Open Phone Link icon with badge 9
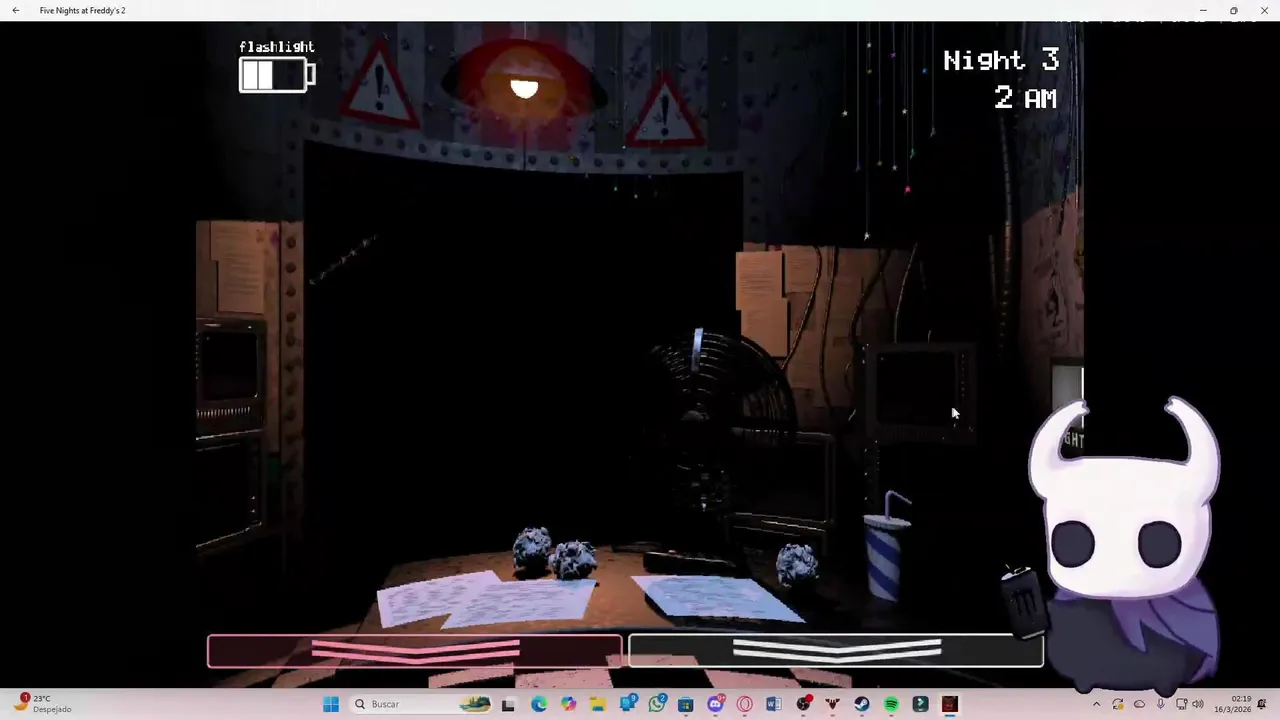 pyautogui.click(x=628, y=703)
